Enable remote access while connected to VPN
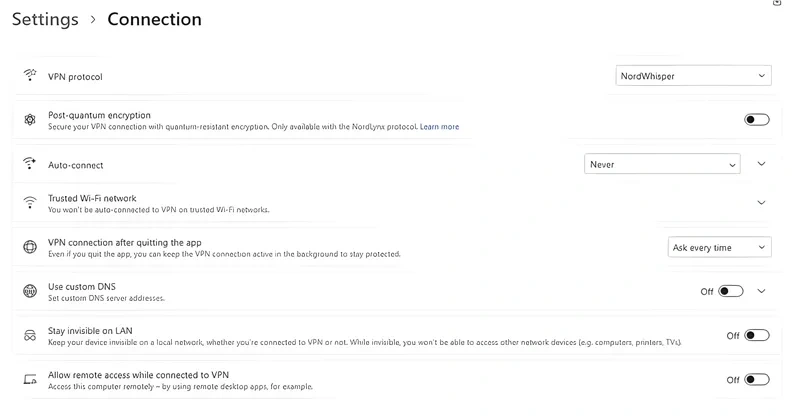This screenshot has height=419, width=800. click(x=757, y=380)
